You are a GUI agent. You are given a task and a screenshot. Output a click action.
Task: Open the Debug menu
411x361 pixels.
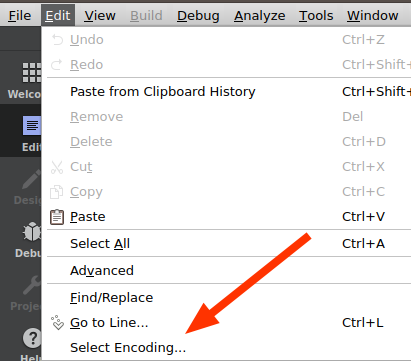(198, 16)
